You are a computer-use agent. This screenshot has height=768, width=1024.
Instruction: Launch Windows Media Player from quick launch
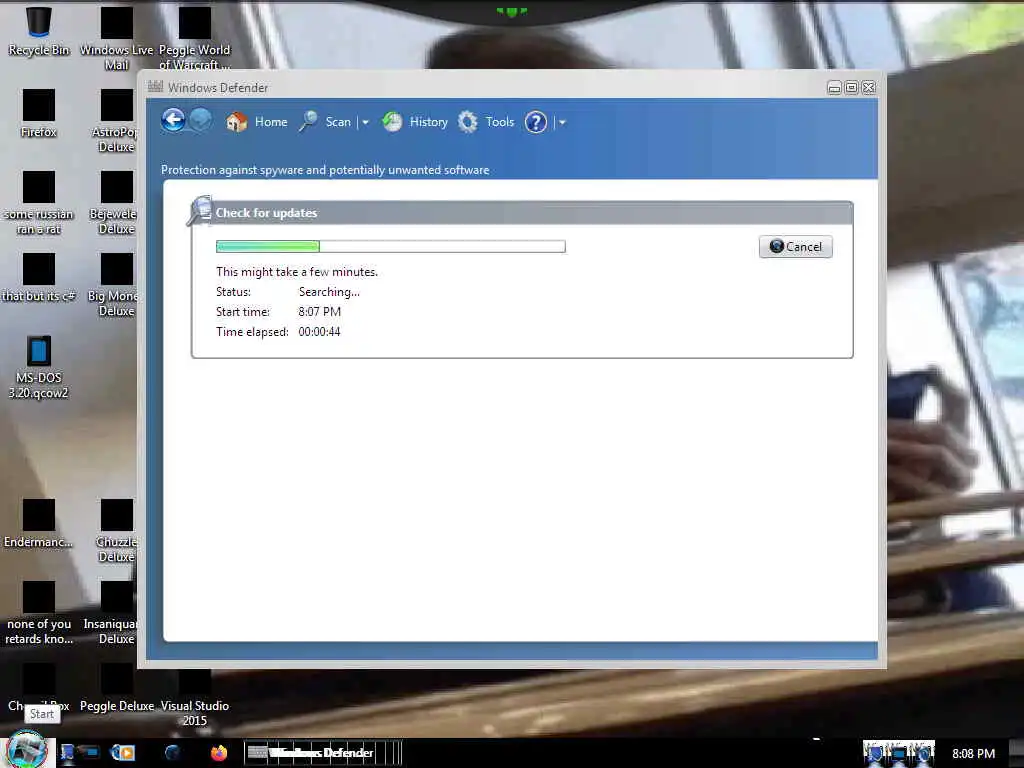click(x=123, y=753)
